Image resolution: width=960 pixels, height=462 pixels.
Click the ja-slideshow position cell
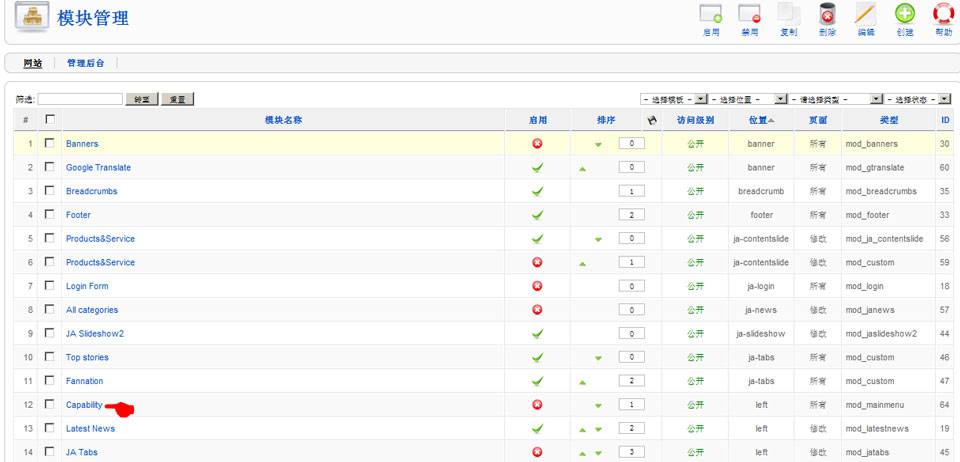coord(760,334)
